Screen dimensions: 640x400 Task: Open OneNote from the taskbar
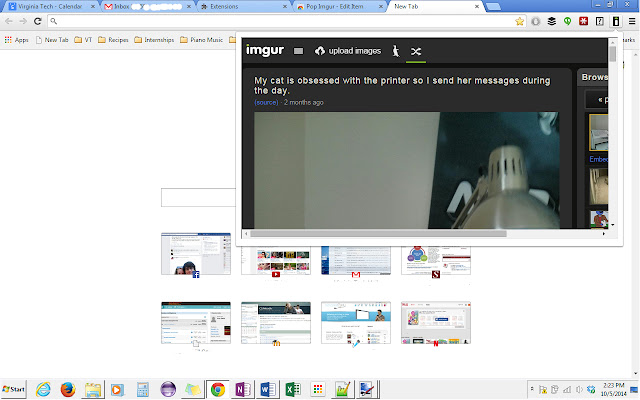pos(243,389)
